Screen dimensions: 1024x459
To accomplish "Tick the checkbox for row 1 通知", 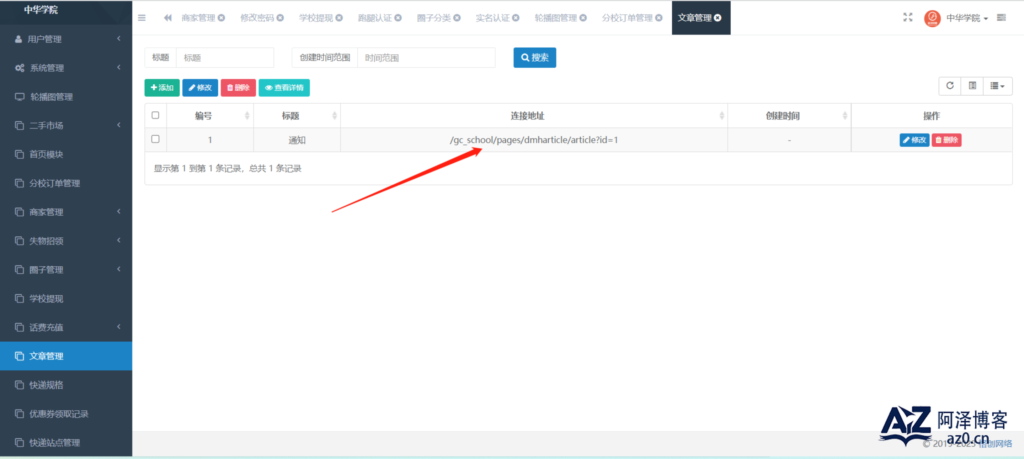I will click(155, 139).
